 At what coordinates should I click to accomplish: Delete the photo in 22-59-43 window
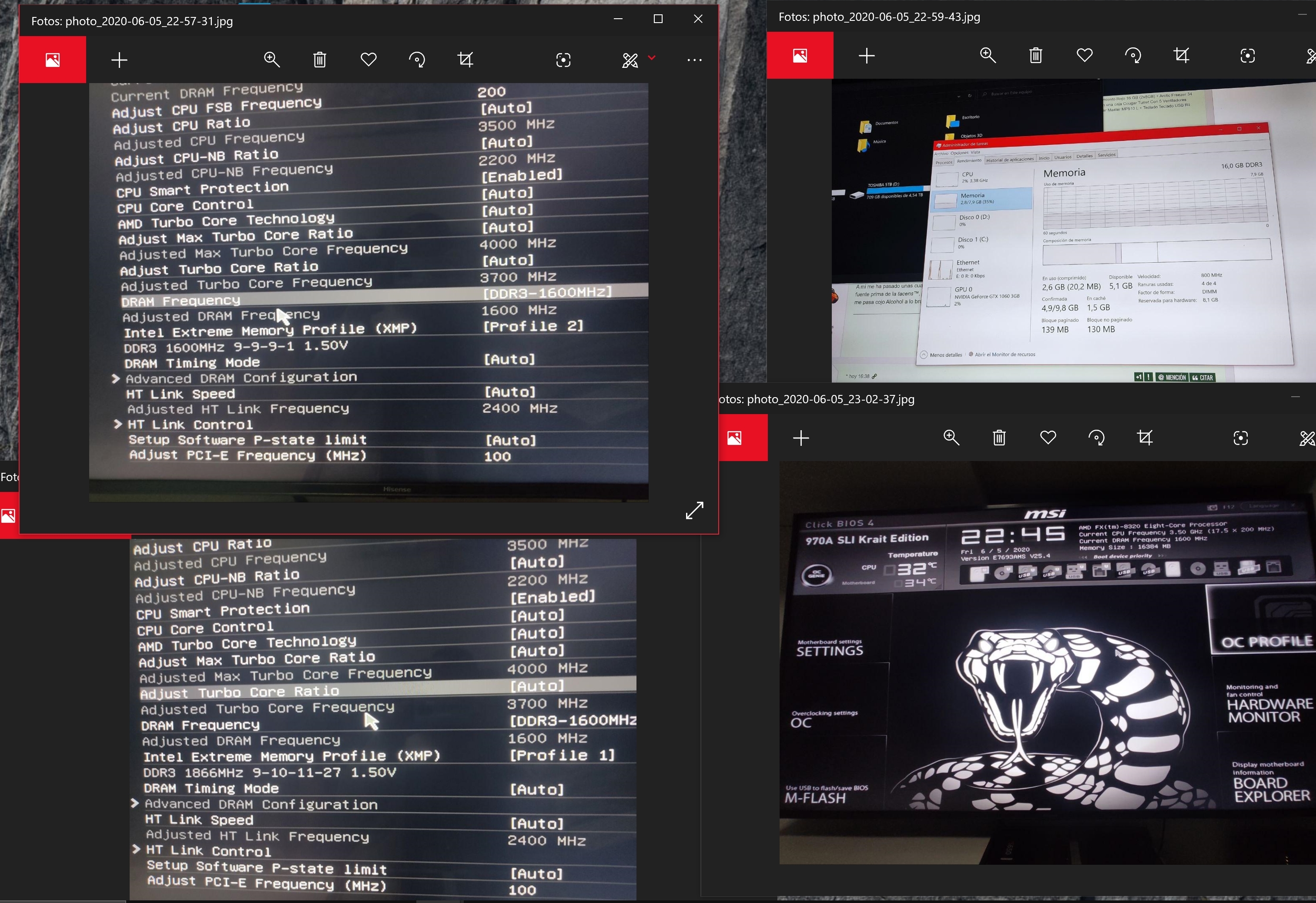coord(1036,55)
